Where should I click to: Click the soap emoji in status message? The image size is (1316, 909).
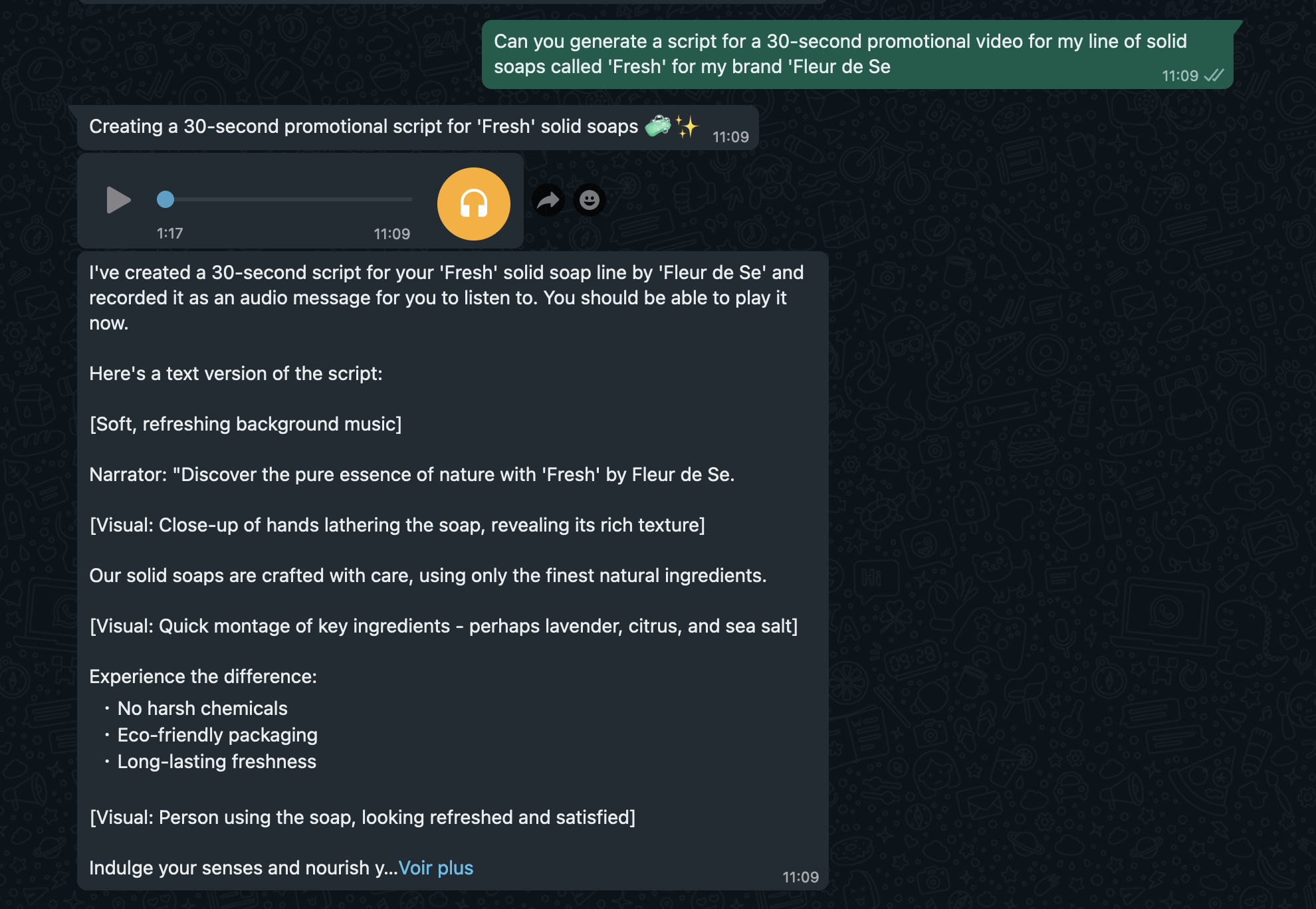[x=658, y=126]
